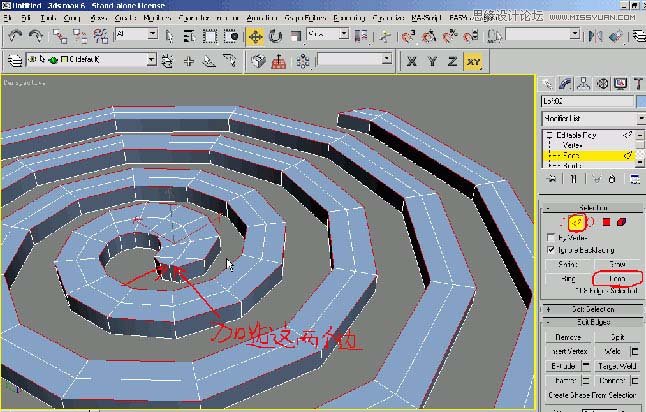Click the plus-shaped layer toolbar icon

pos(189,61)
